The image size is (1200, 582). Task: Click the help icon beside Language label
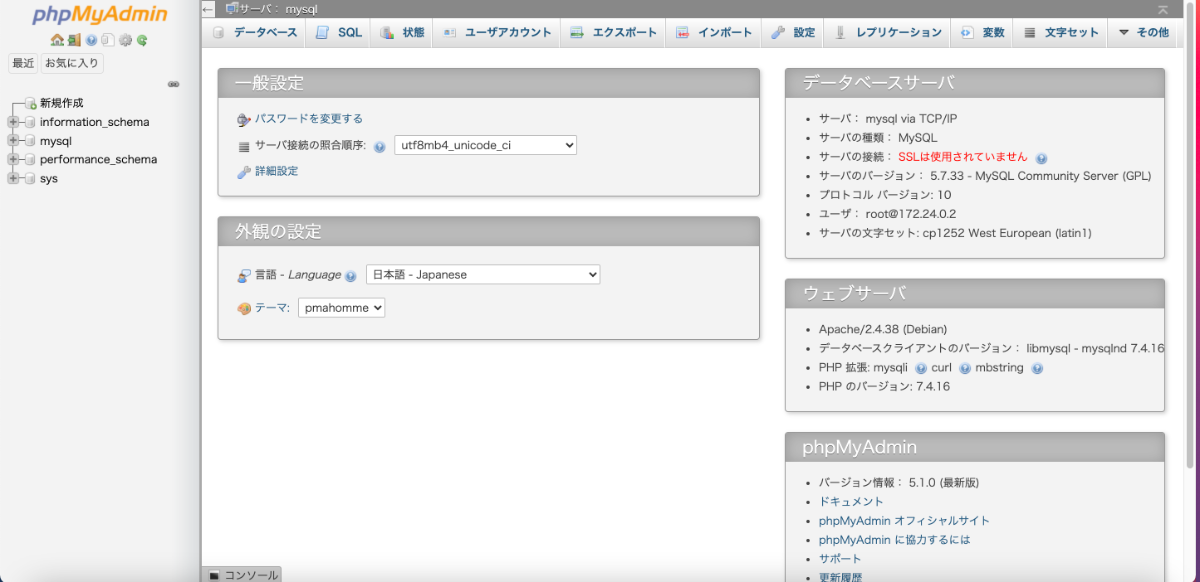(x=351, y=276)
